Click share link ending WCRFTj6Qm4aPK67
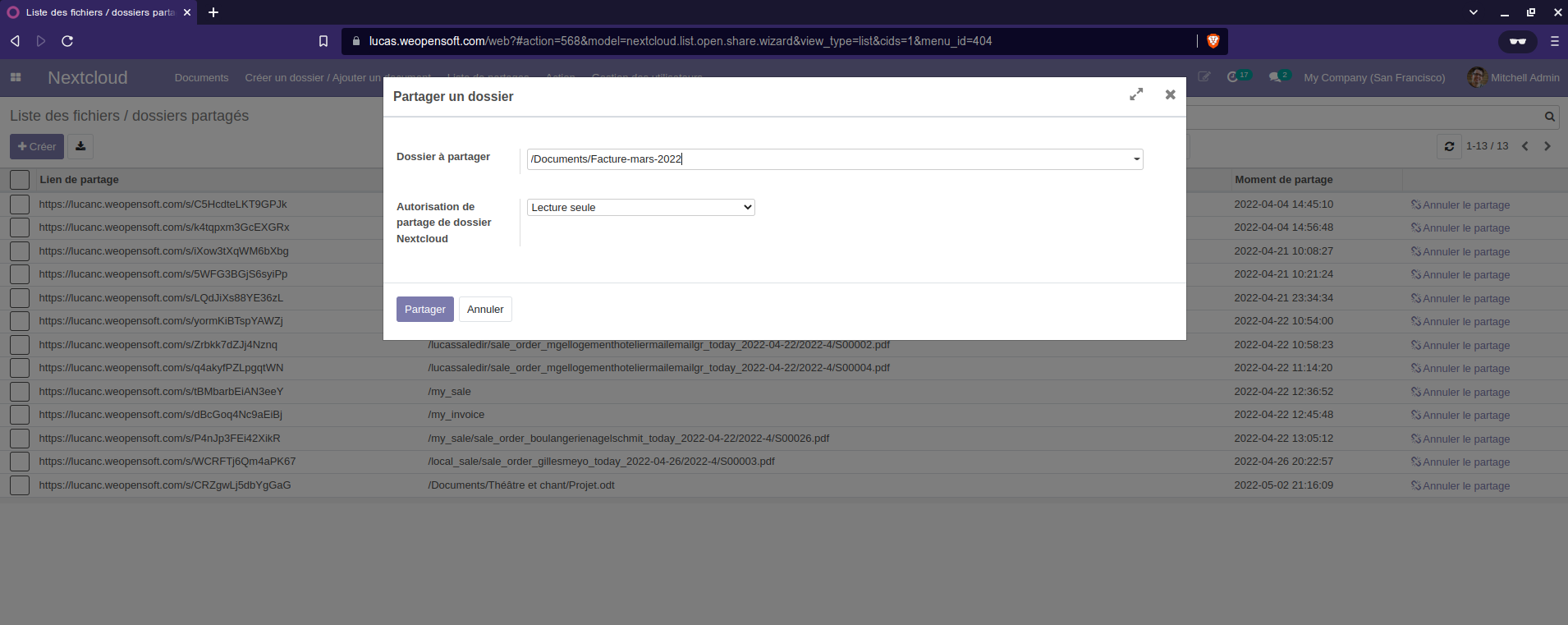This screenshot has height=625, width=1568. point(167,462)
